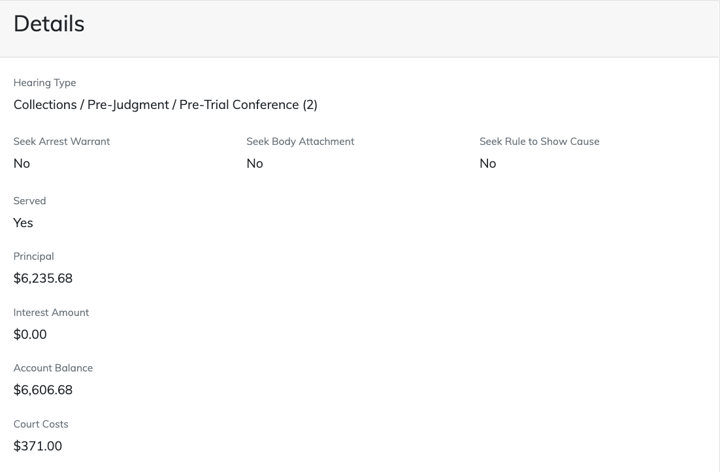Click the Details heading
The width and height of the screenshot is (720, 472).
[x=49, y=24]
